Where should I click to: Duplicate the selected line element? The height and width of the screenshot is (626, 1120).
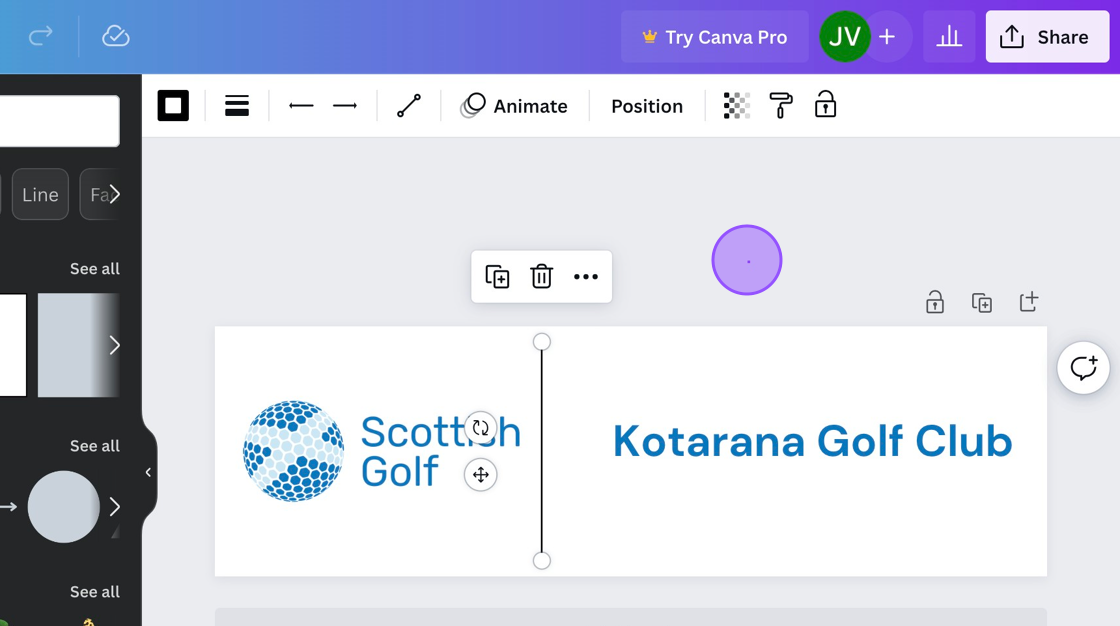[x=497, y=277]
